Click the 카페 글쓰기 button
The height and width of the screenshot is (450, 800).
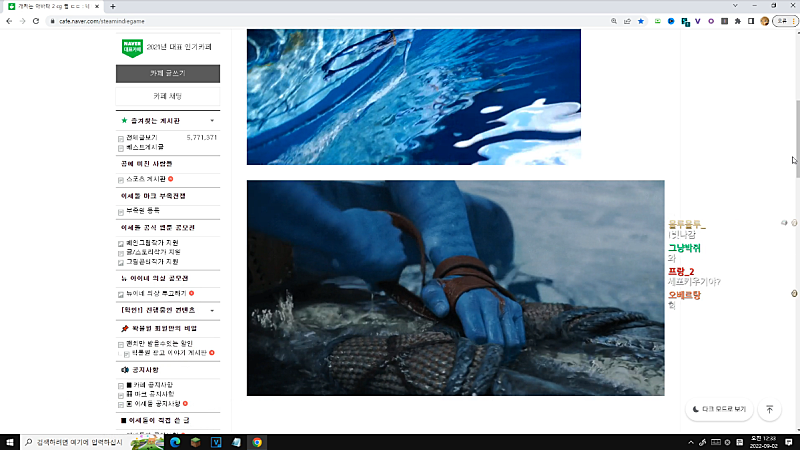coord(168,73)
